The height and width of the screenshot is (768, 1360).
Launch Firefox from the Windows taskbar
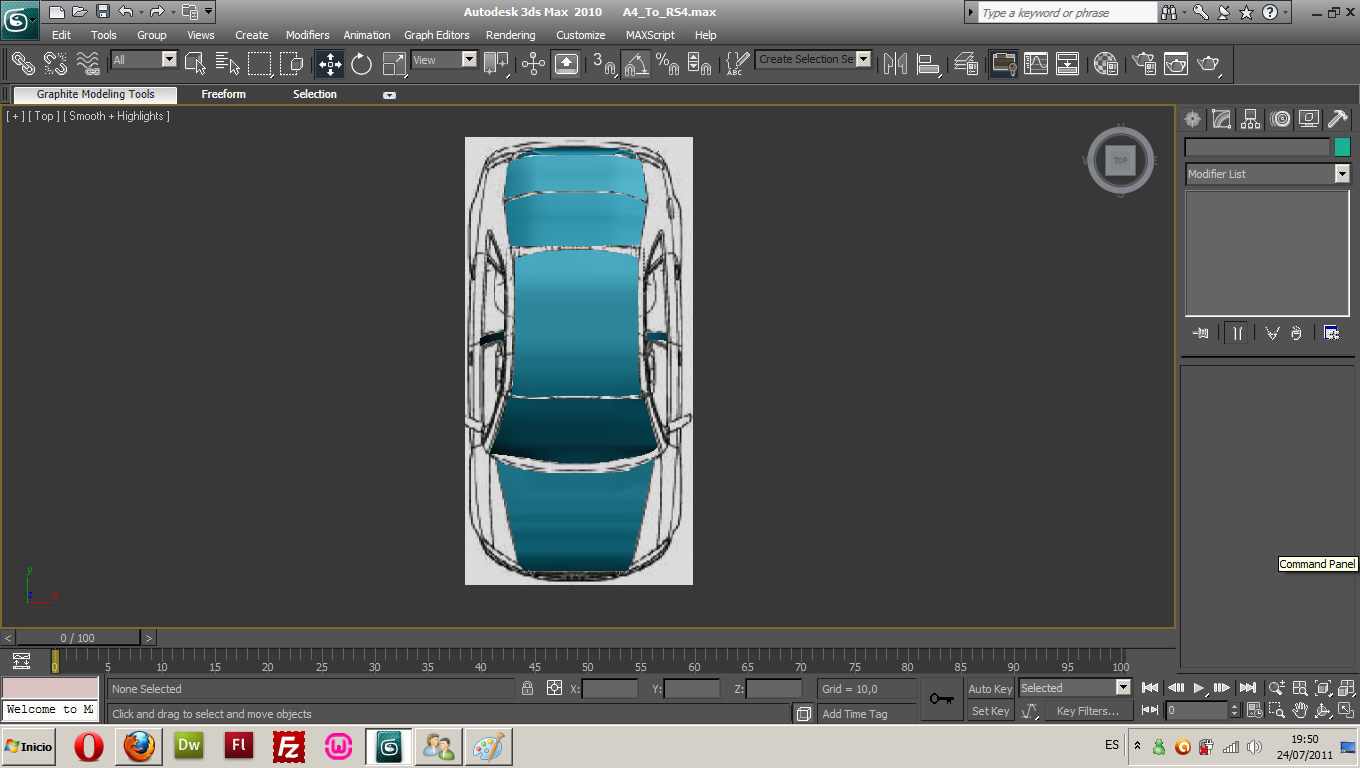coord(139,746)
